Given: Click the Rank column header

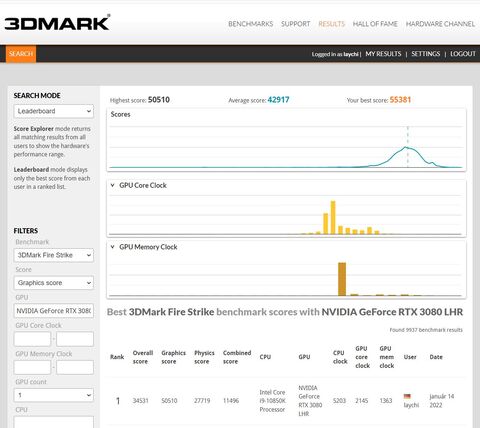Looking at the screenshot, I should point(117,357).
